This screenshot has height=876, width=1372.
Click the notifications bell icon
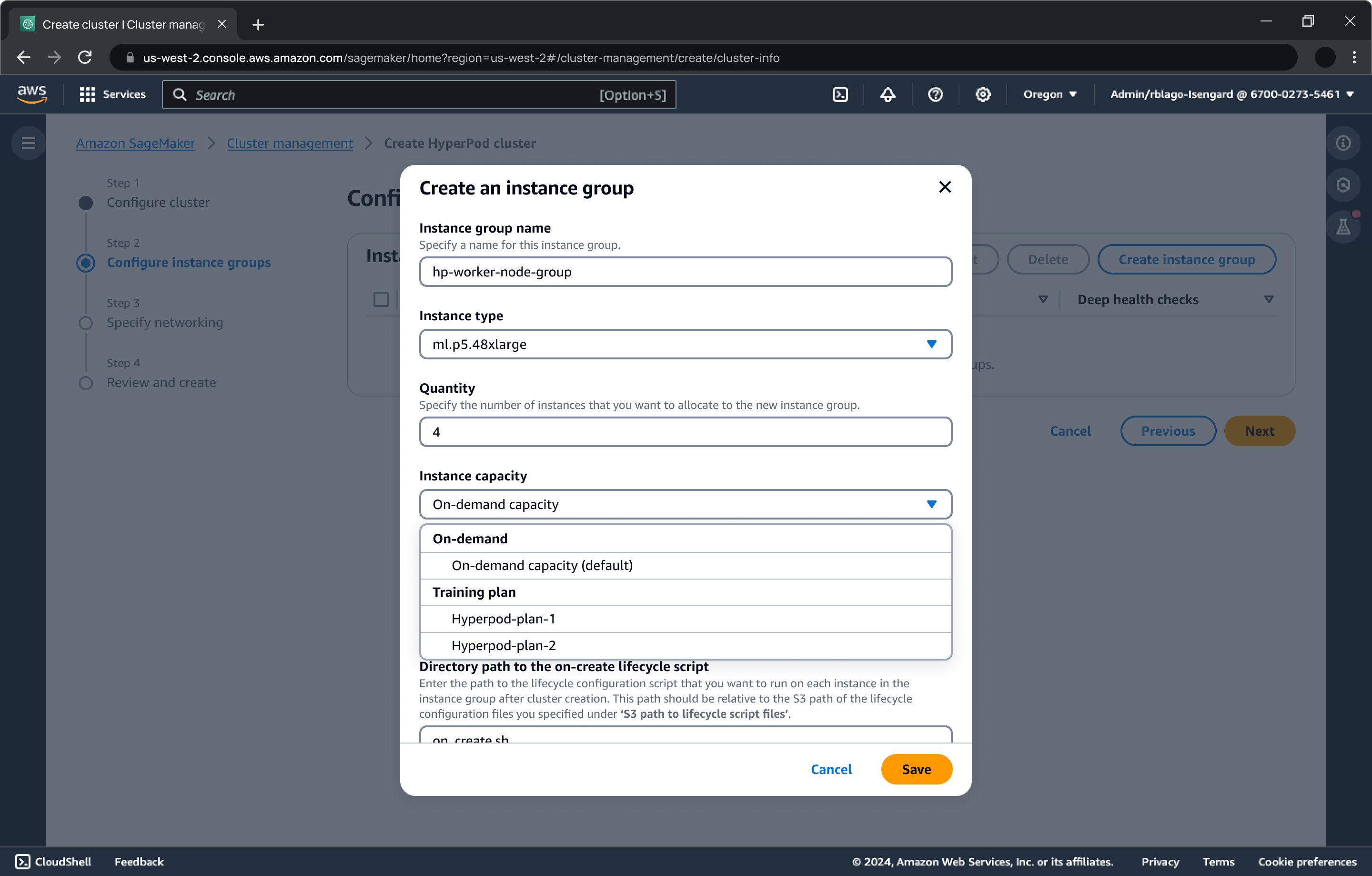coord(887,95)
